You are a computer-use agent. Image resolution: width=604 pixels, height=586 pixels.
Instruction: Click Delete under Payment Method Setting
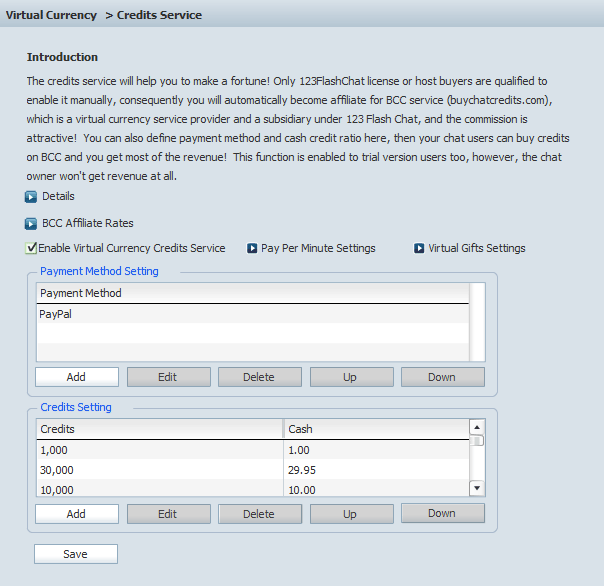click(260, 377)
